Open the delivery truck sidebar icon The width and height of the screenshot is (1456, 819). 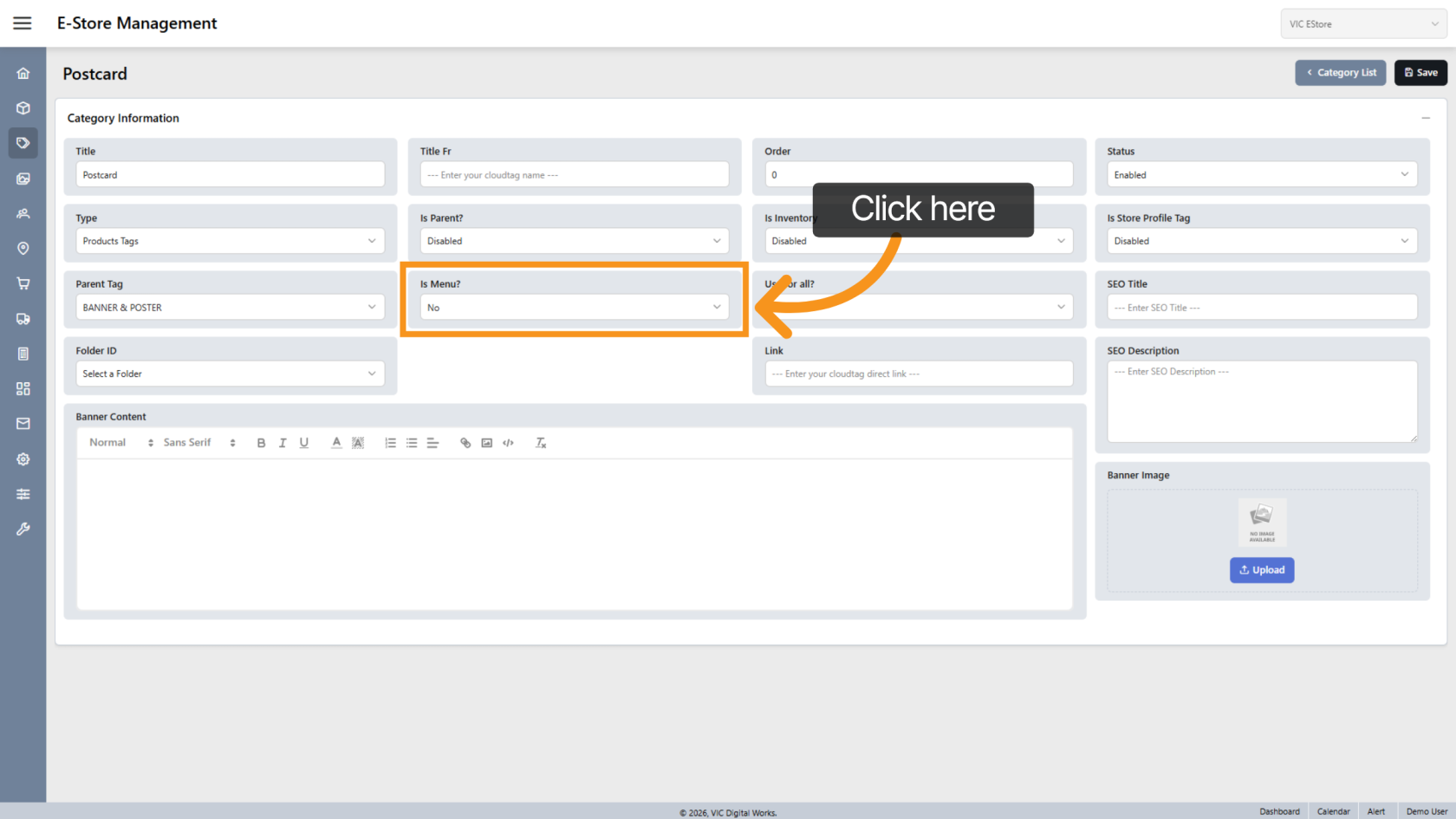[23, 319]
